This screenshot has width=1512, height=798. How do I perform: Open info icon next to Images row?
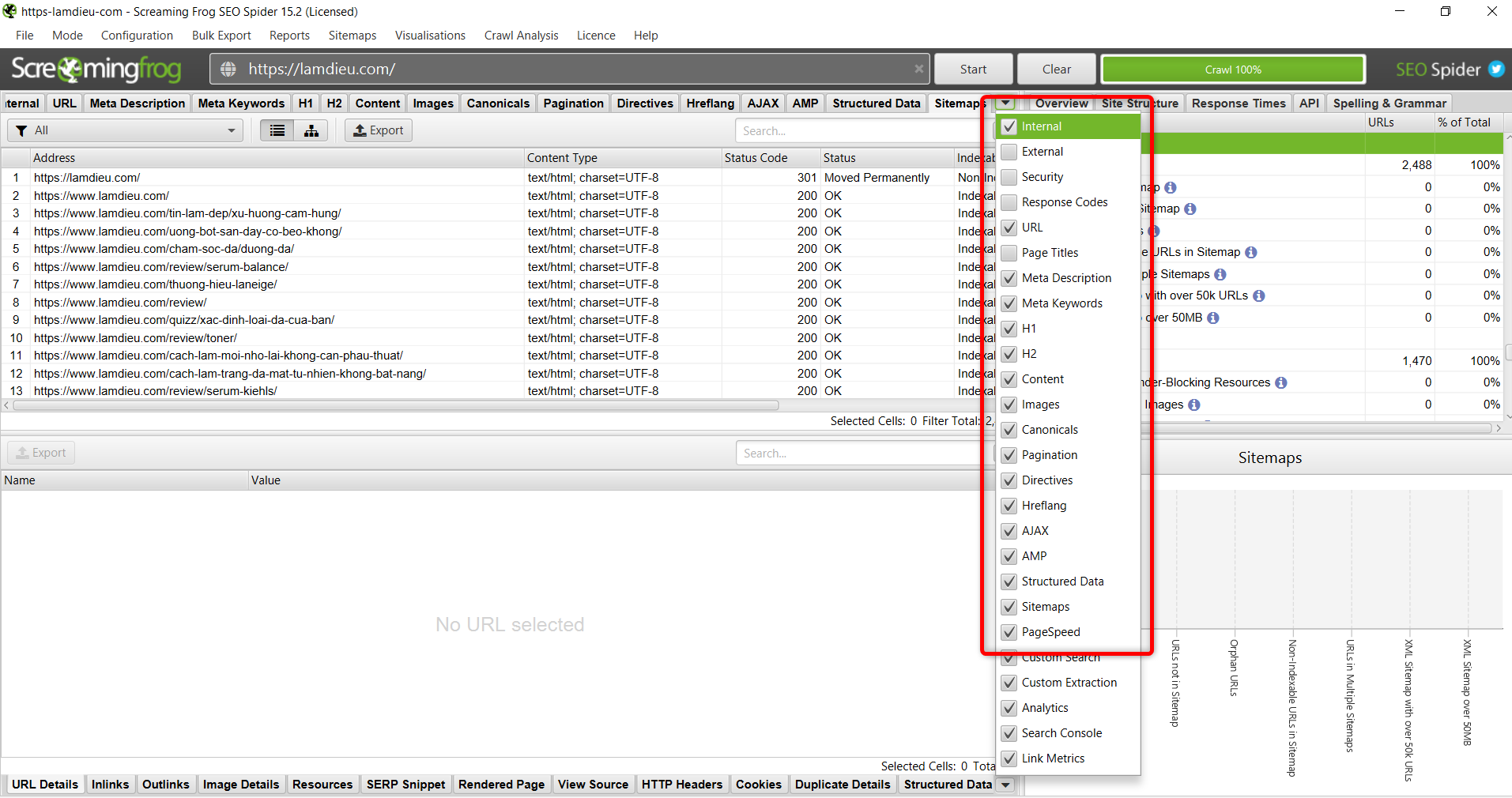[1194, 405]
